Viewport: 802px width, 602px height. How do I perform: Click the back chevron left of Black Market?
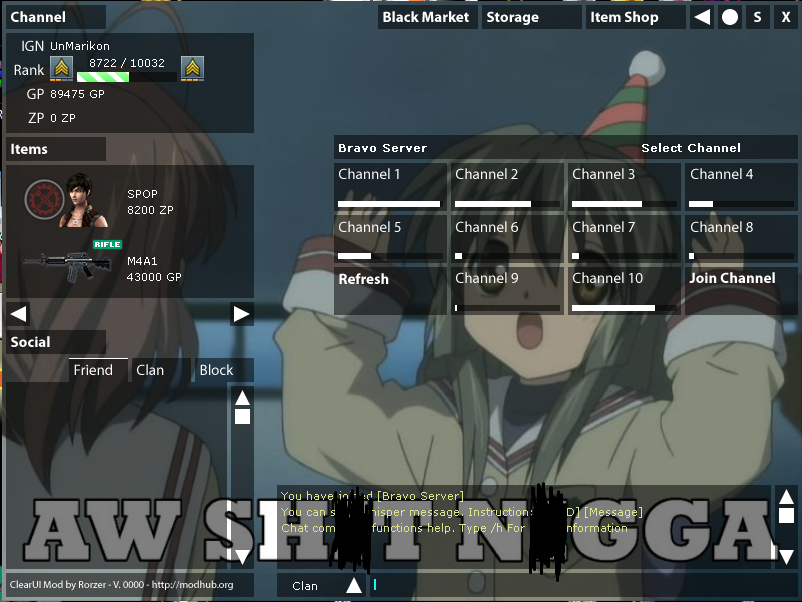tap(701, 17)
